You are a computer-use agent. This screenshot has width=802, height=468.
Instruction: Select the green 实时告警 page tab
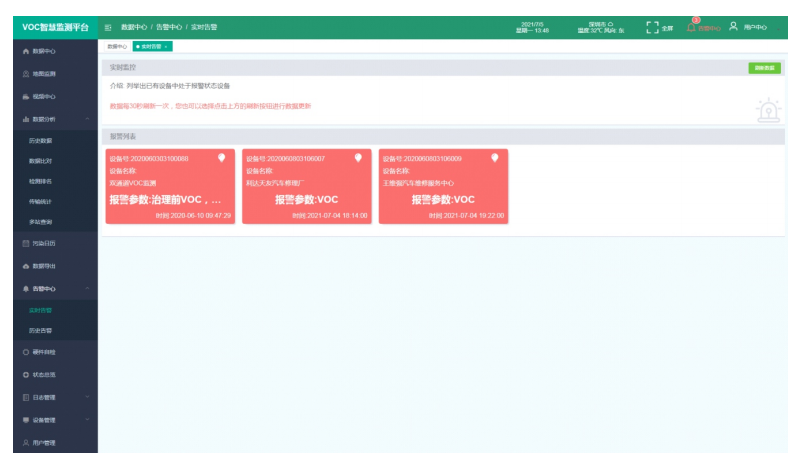click(x=150, y=47)
